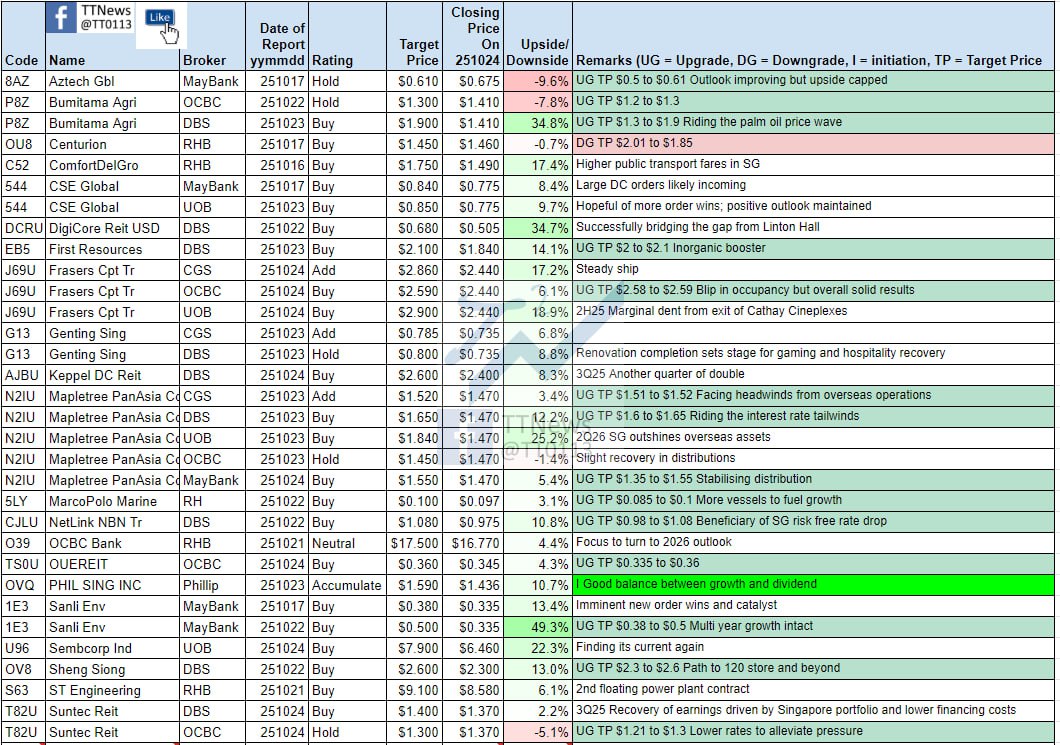This screenshot has width=1060, height=745.
Task: Click the Centurion downgrade remark cell
Action: pos(813,144)
